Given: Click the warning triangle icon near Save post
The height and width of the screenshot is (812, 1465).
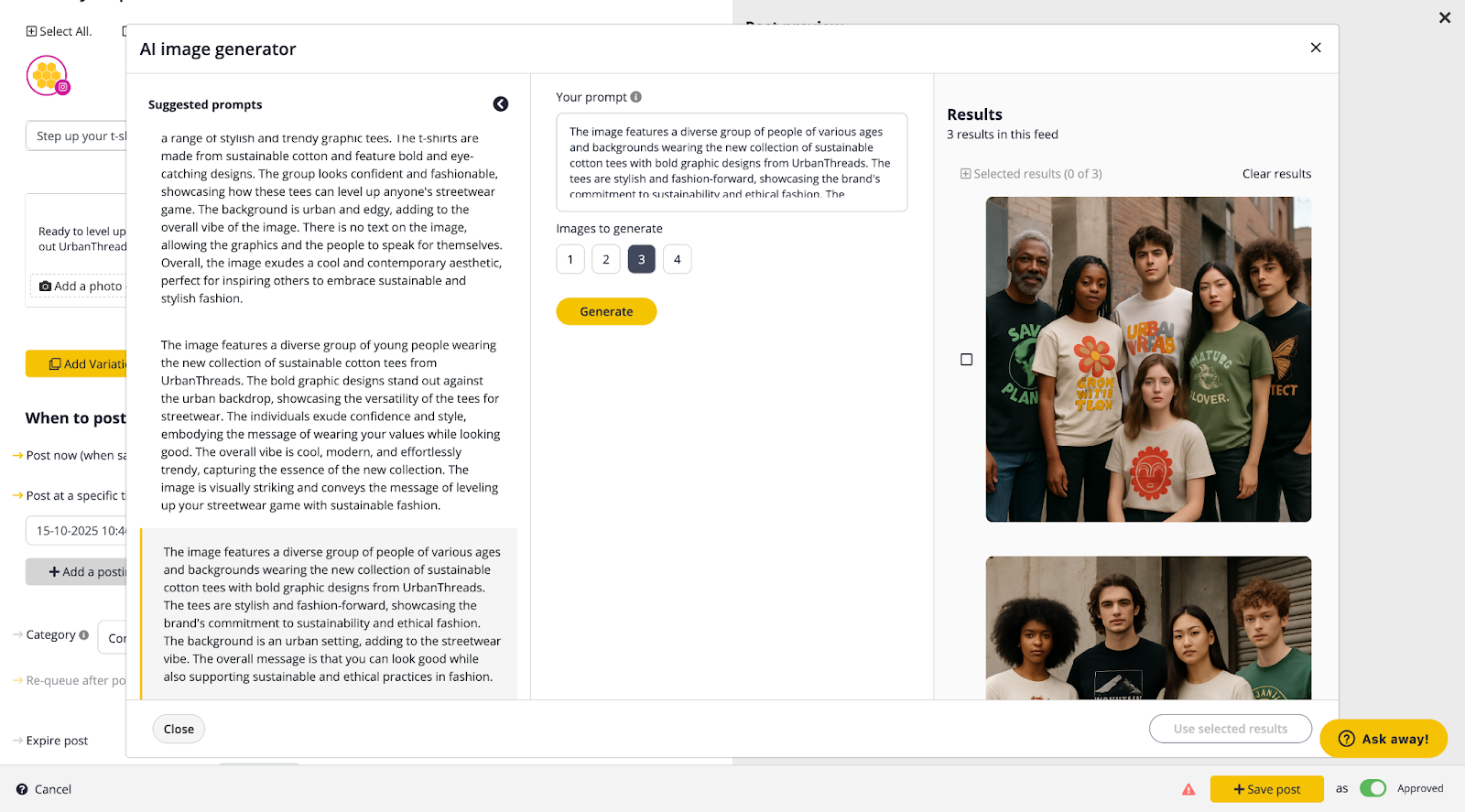Looking at the screenshot, I should pos(1188,789).
